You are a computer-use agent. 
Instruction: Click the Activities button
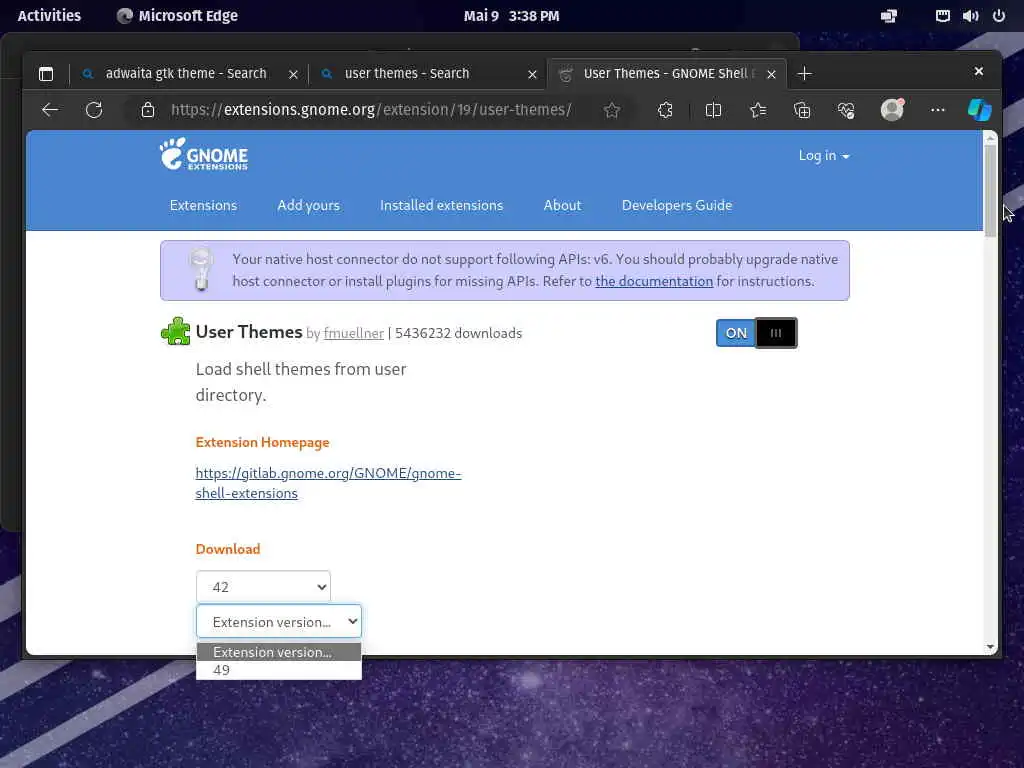pyautogui.click(x=49, y=16)
